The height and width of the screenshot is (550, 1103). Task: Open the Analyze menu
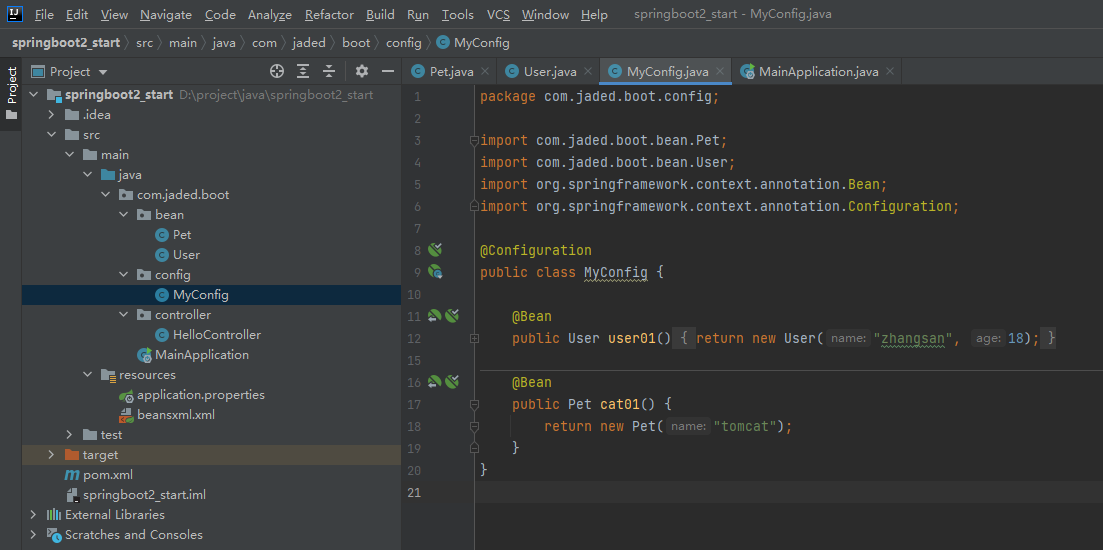(271, 15)
